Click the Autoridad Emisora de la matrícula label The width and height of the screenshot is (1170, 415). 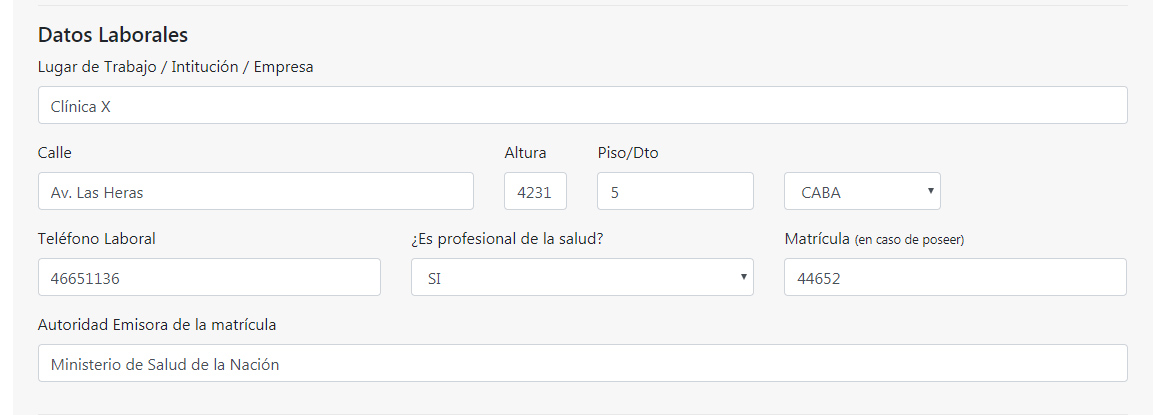(157, 325)
